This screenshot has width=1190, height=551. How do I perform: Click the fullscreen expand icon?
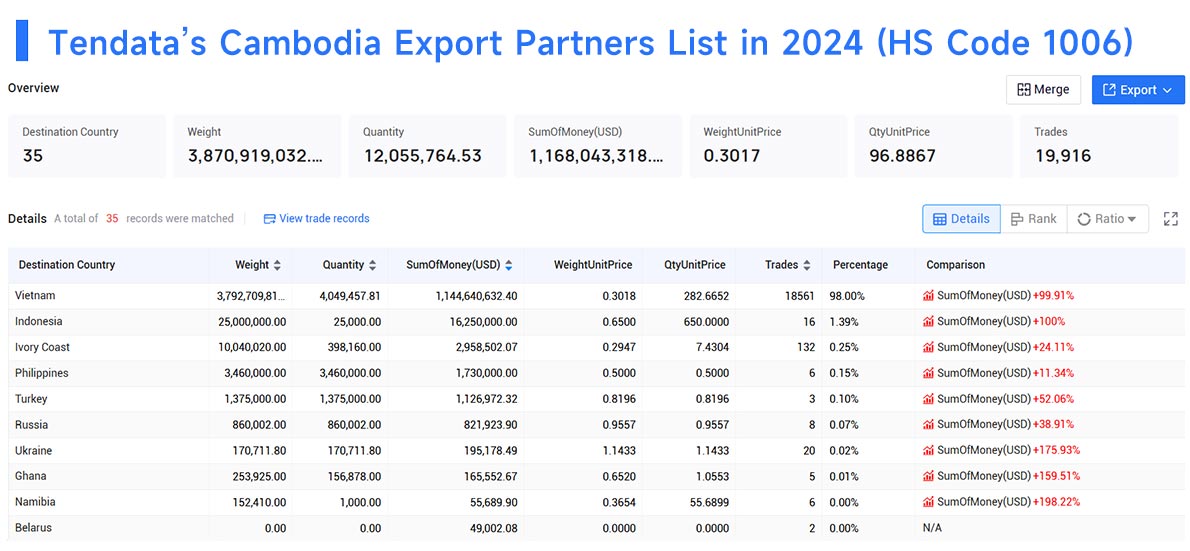pyautogui.click(x=1170, y=219)
